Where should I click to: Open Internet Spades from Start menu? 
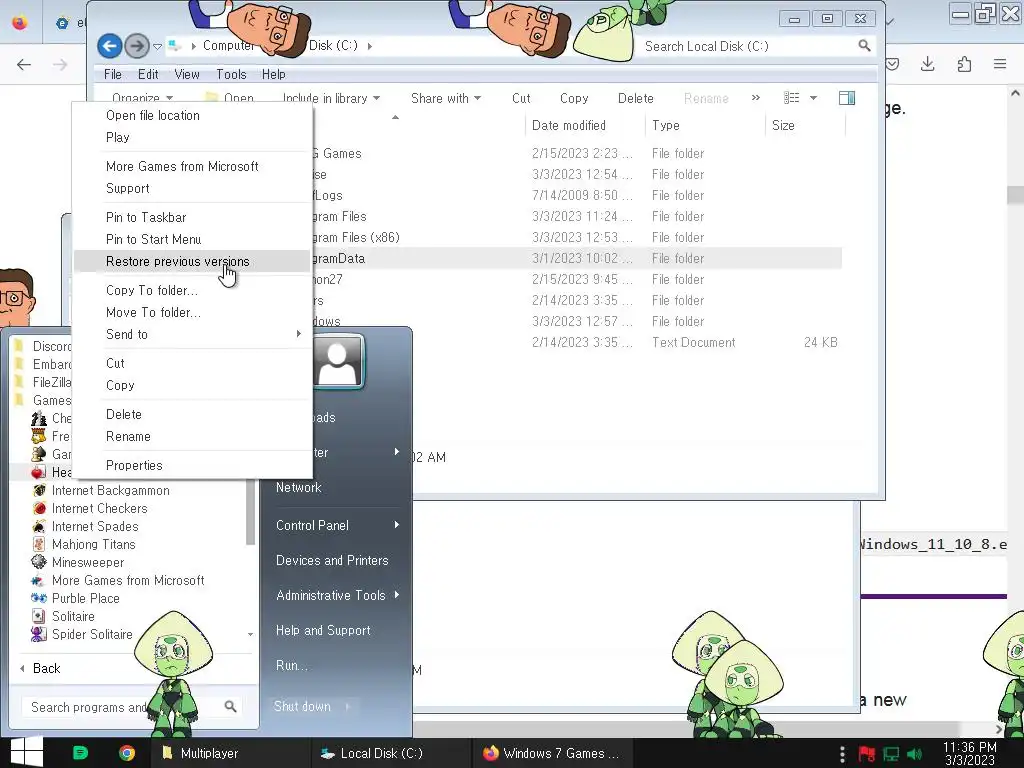(x=95, y=526)
